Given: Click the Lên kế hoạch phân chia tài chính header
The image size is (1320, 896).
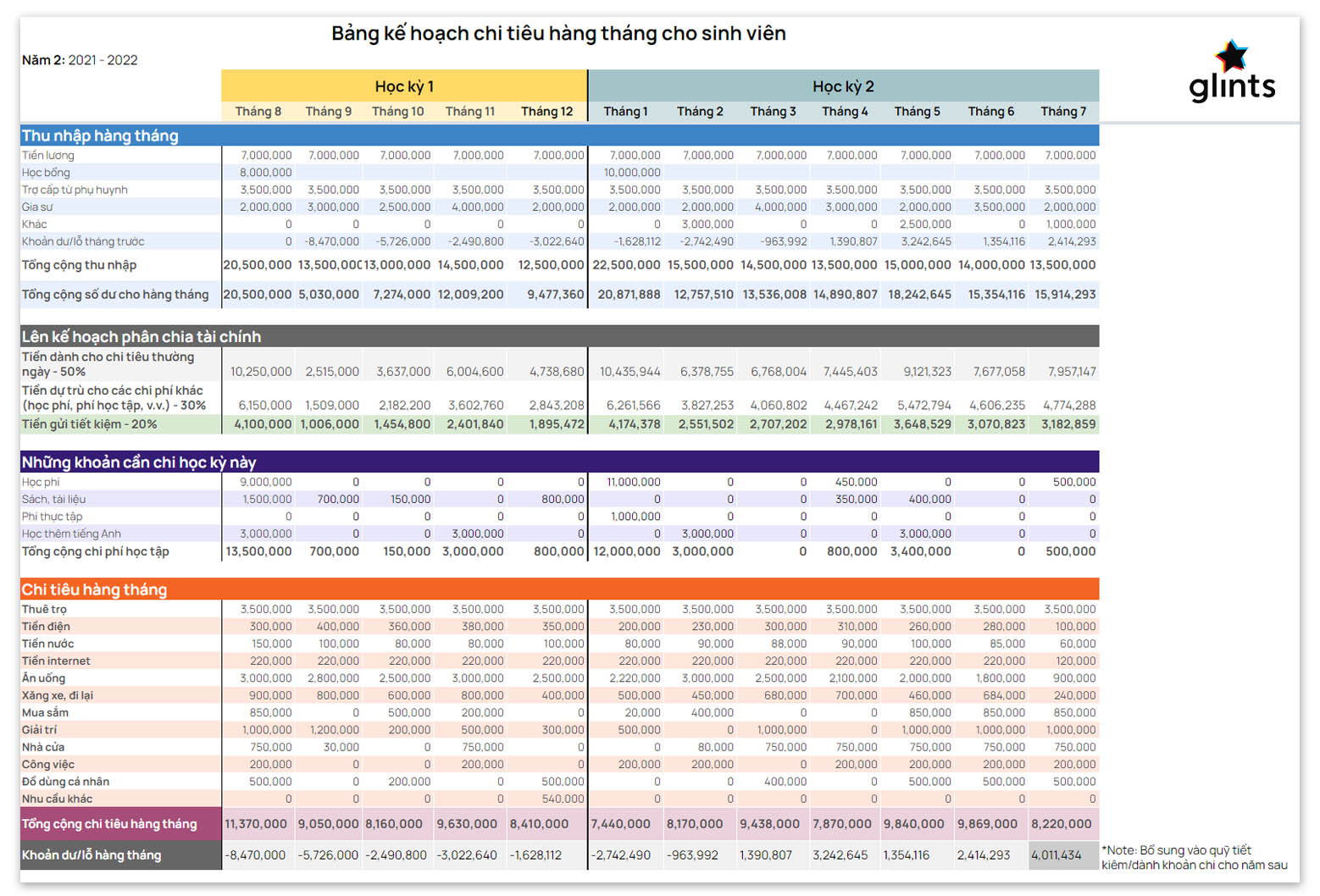Looking at the screenshot, I should click(141, 336).
